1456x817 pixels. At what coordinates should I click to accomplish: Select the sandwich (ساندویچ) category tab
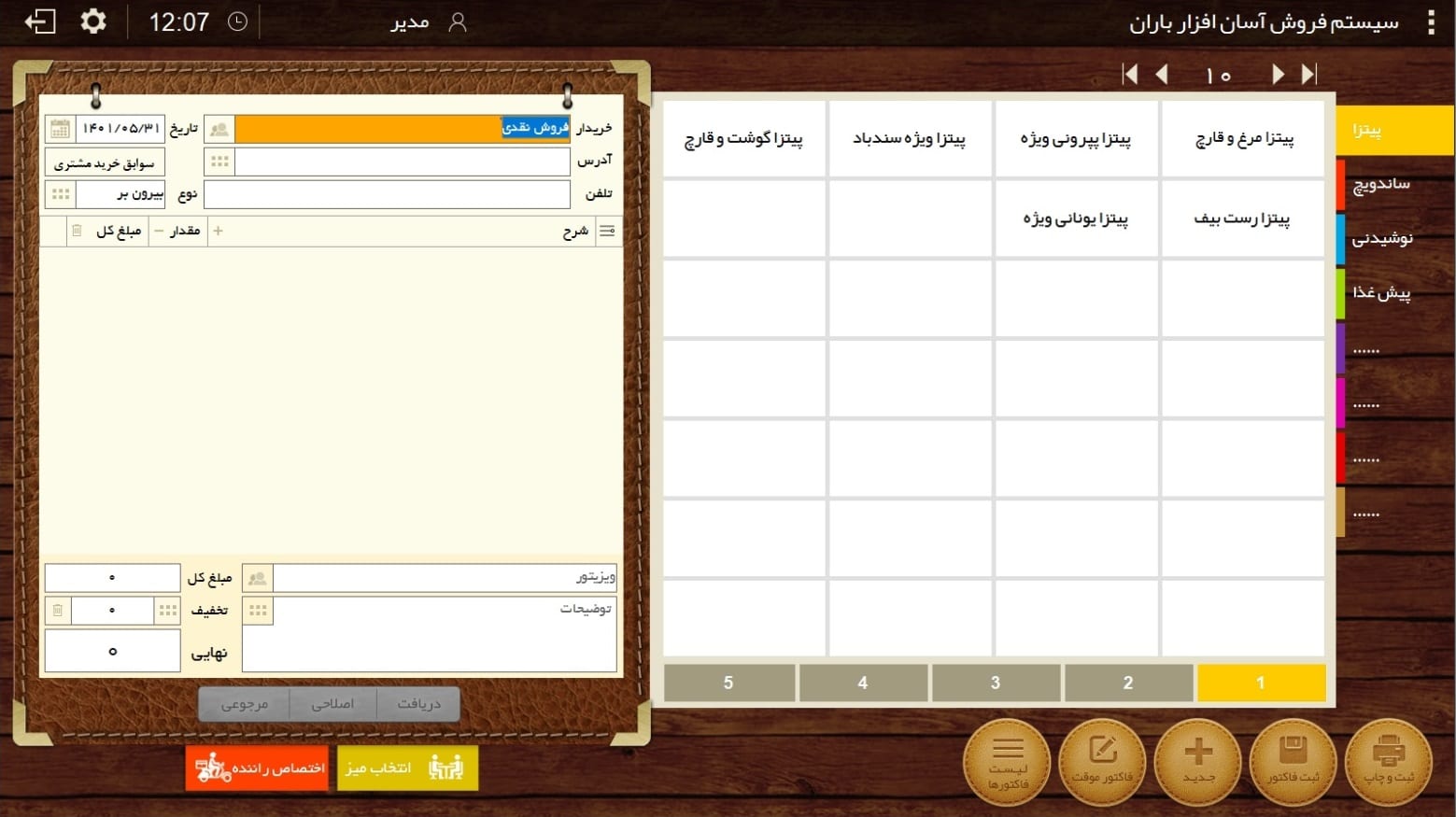coord(1381,184)
